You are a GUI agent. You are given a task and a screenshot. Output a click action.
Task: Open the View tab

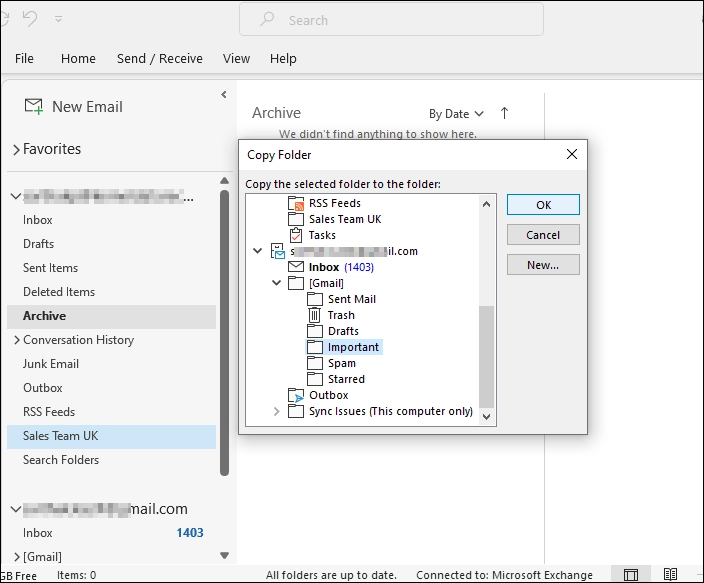tap(236, 58)
